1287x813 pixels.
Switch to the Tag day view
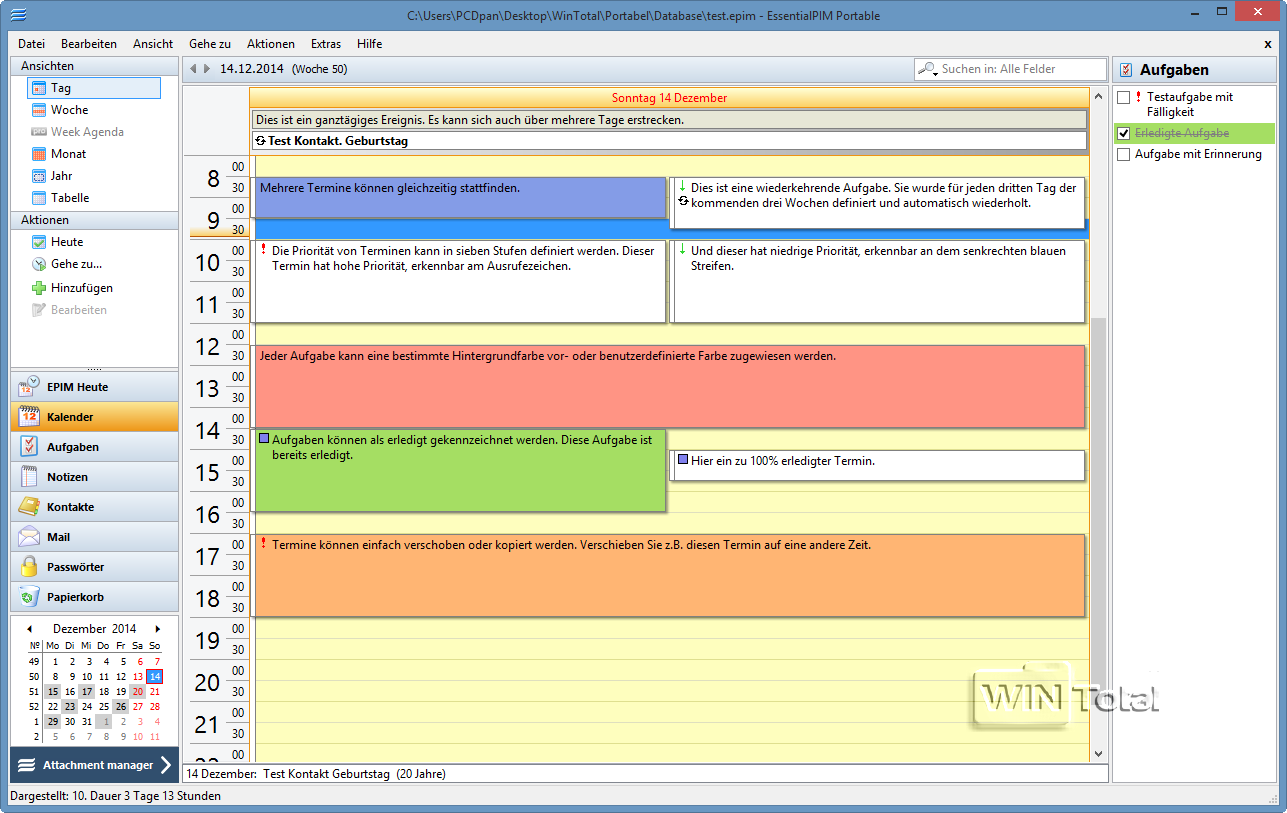coord(94,88)
